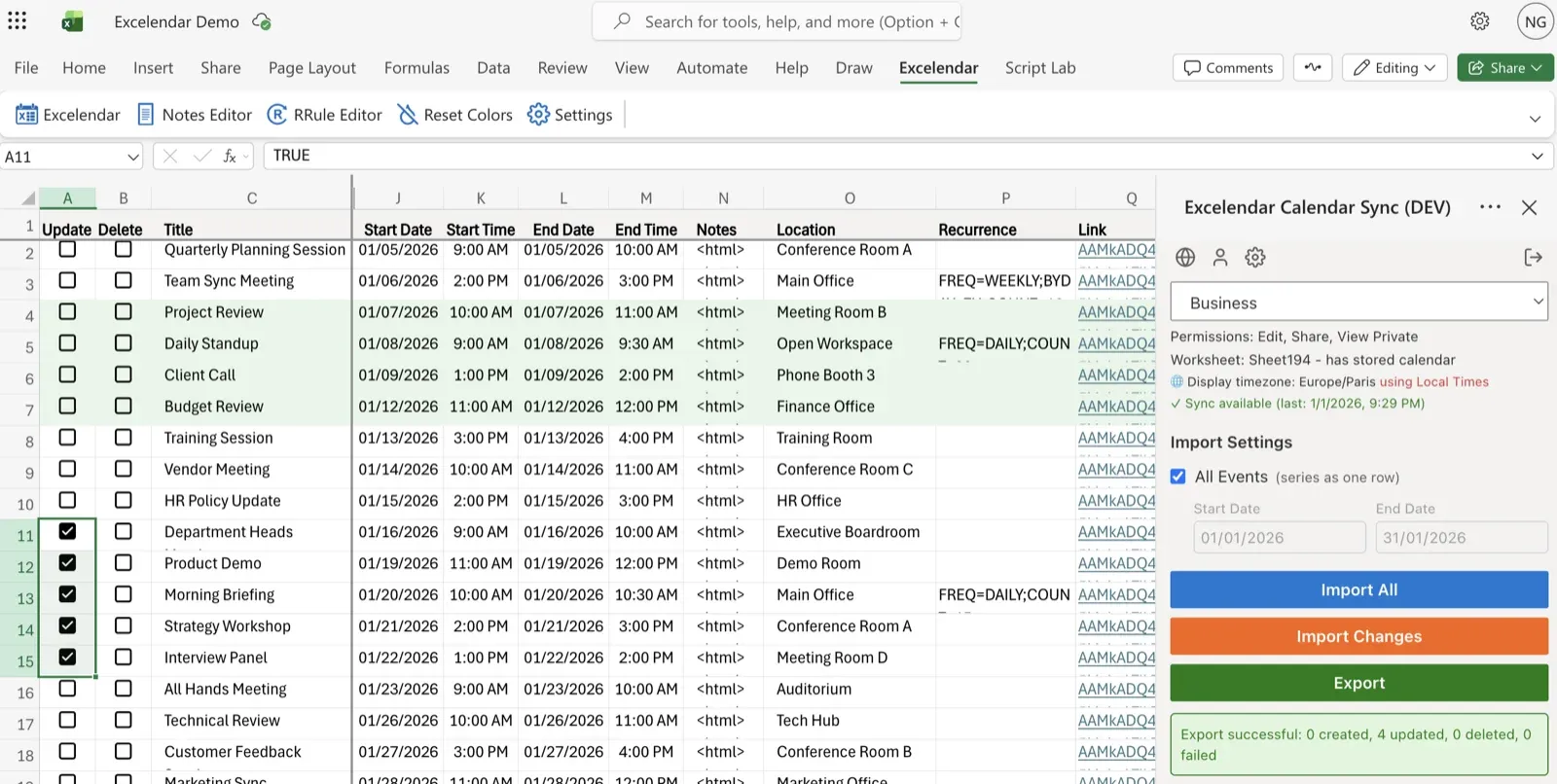Open the link in Quarterly Planning Session row
Screen dimensions: 1557x784
pyautogui.click(x=1116, y=250)
